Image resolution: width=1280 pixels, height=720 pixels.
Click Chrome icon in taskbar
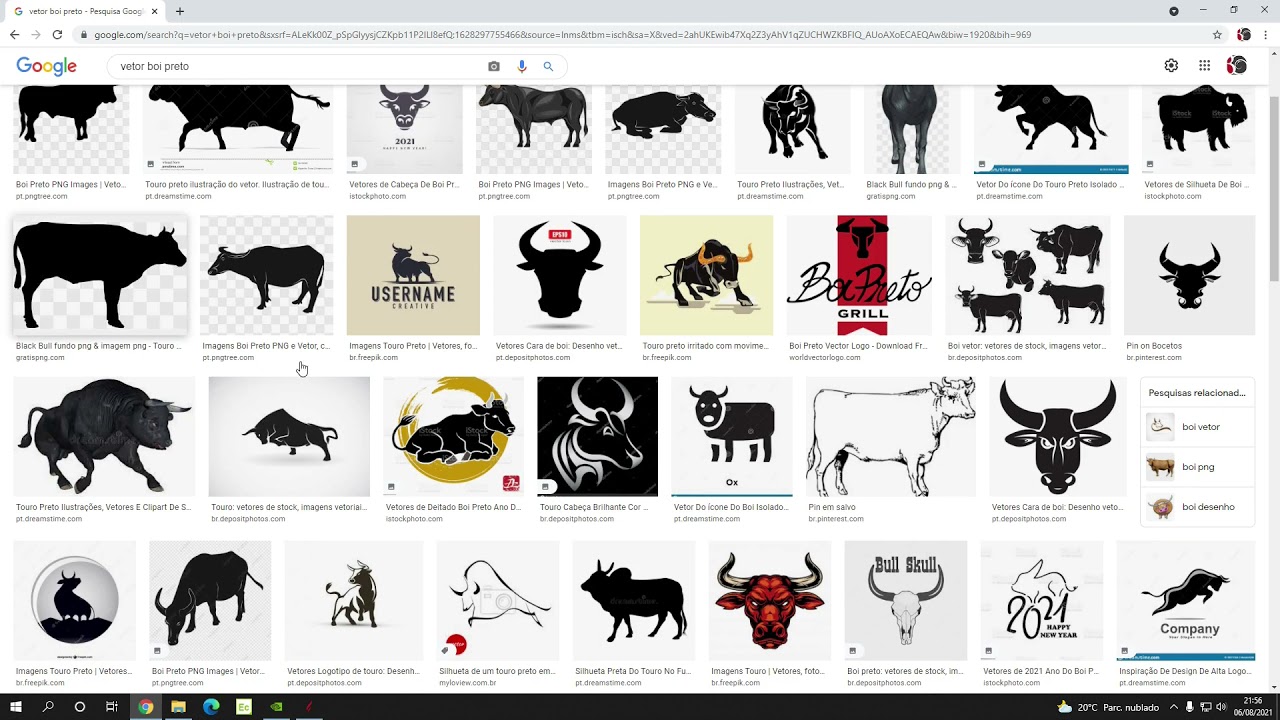(x=146, y=707)
